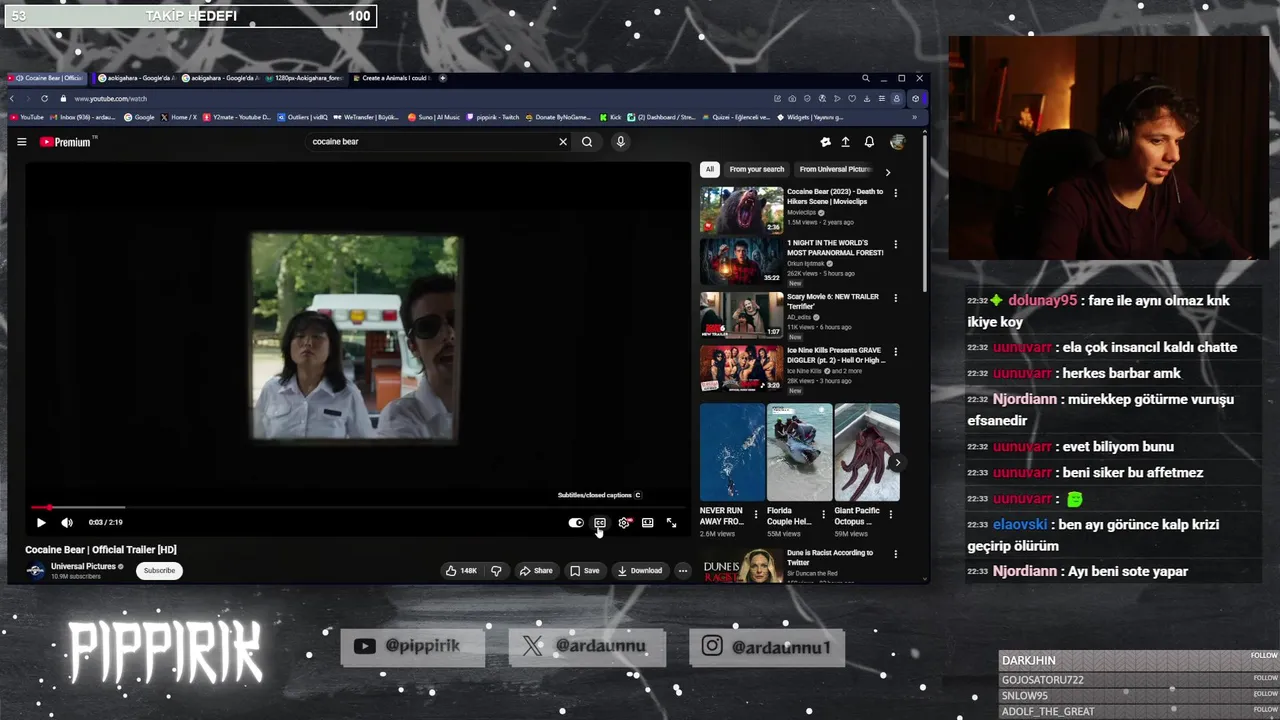The image size is (1280, 720).
Task: Select the All filter chip
Action: click(x=709, y=169)
